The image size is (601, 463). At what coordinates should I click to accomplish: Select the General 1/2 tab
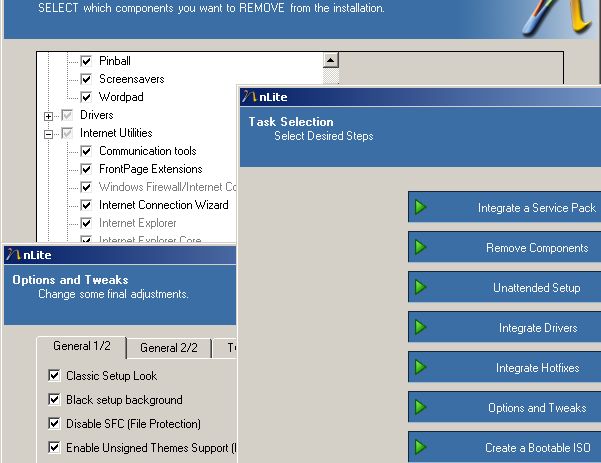pos(82,347)
